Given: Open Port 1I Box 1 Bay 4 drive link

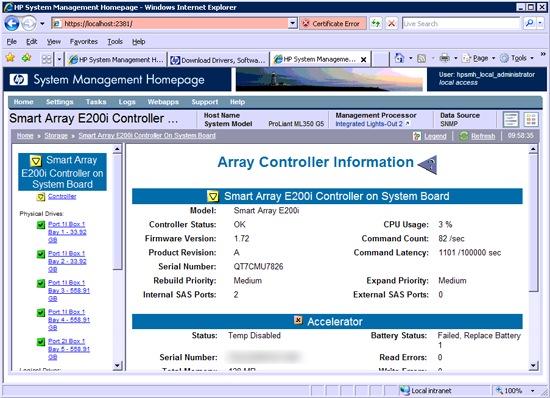Looking at the screenshot, I should pos(69,319).
